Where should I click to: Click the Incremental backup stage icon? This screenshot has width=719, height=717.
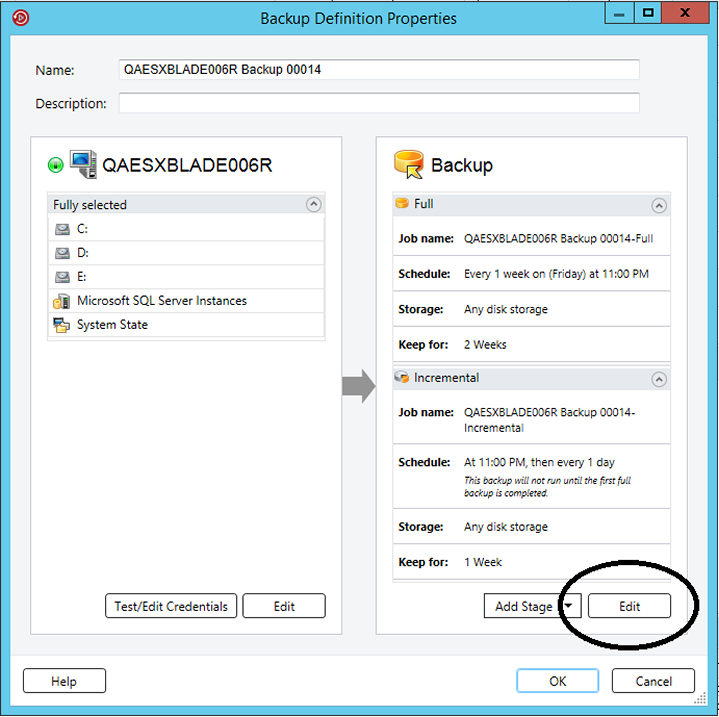click(x=402, y=377)
